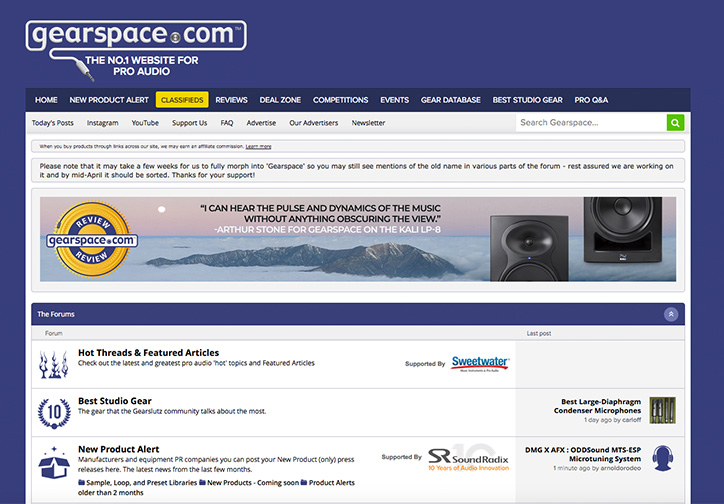Open DMG X AFX ODDSound MTS-ESP post

click(583, 454)
